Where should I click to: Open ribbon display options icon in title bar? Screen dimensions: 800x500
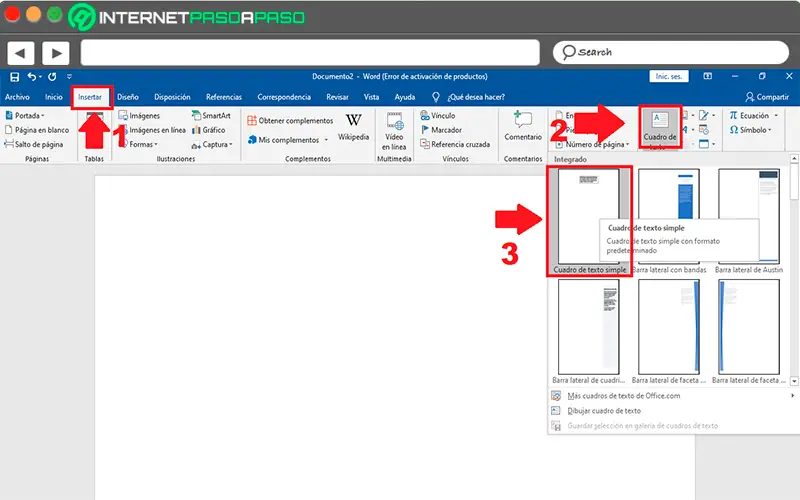click(708, 76)
